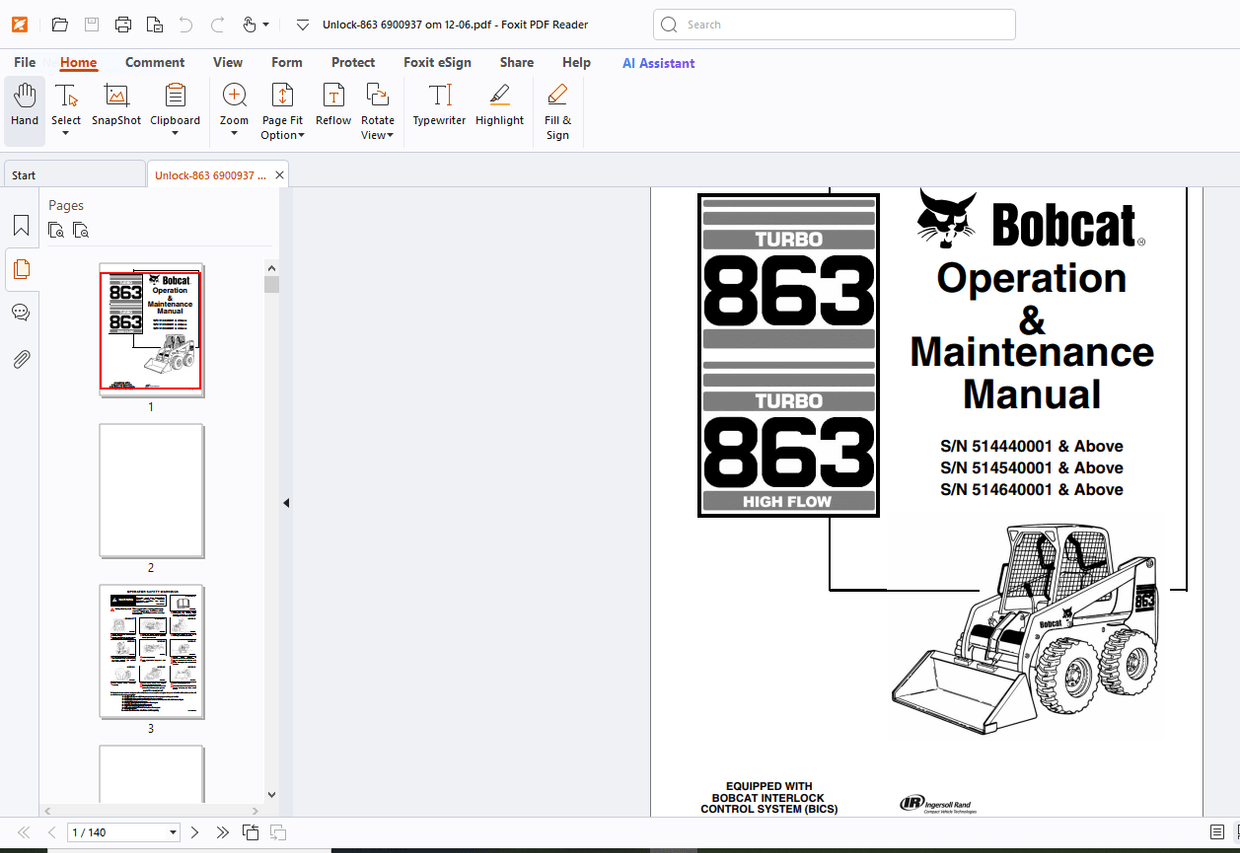Open the AI Assistant

[658, 62]
